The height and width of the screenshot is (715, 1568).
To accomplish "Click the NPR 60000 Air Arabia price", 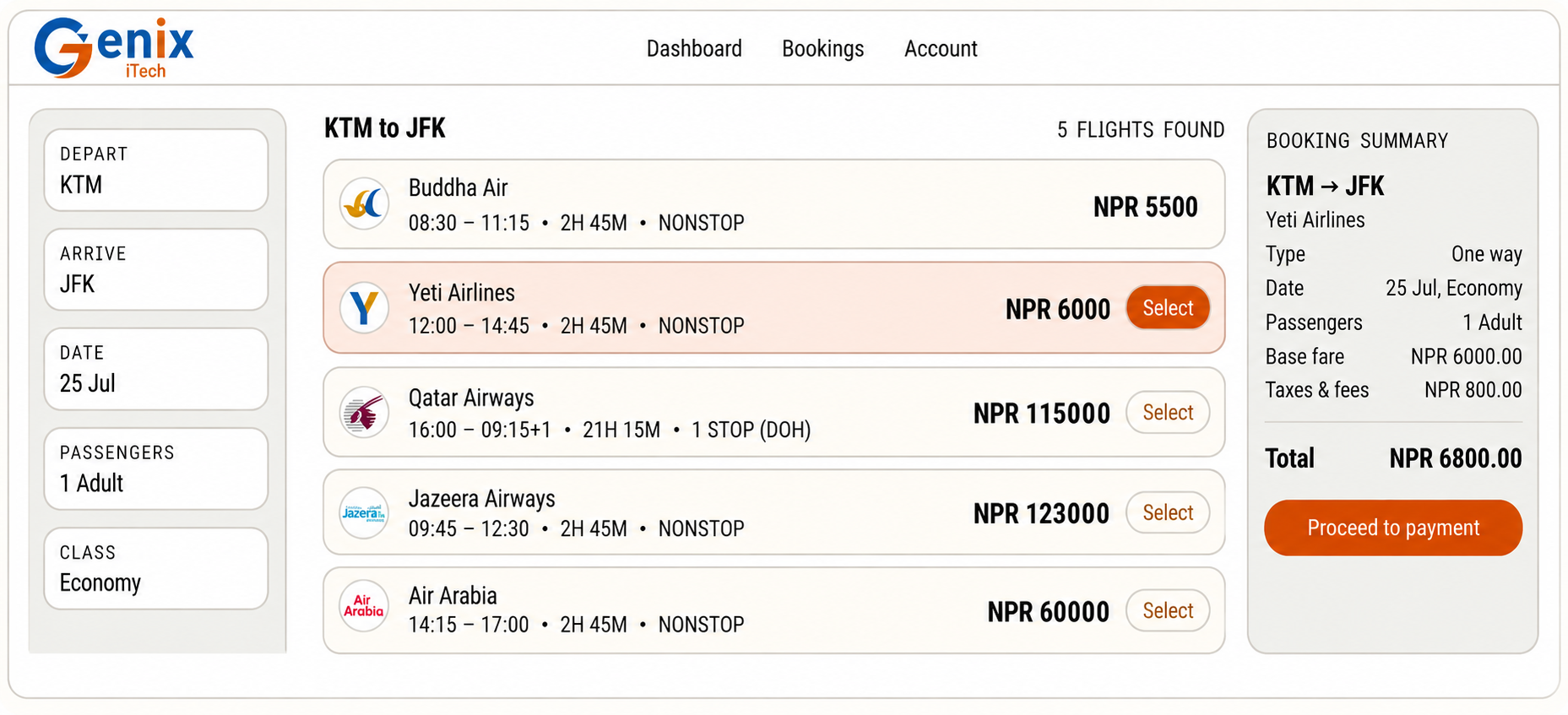I will [1049, 612].
